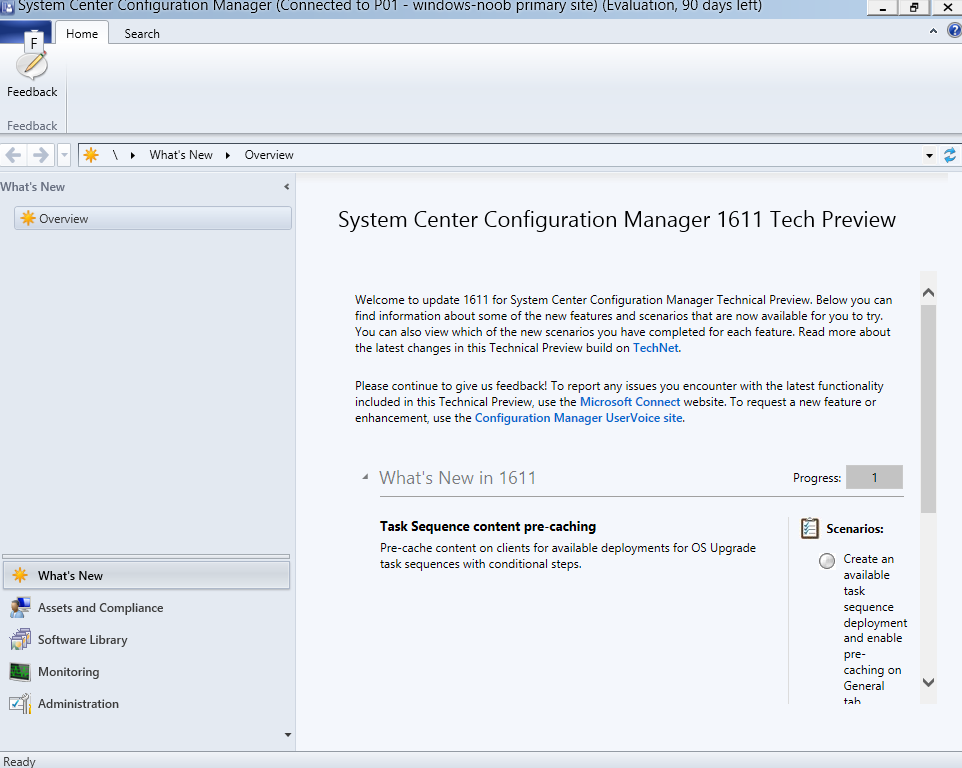Image resolution: width=962 pixels, height=768 pixels.
Task: Click the Monitoring screen icon
Action: tap(20, 672)
